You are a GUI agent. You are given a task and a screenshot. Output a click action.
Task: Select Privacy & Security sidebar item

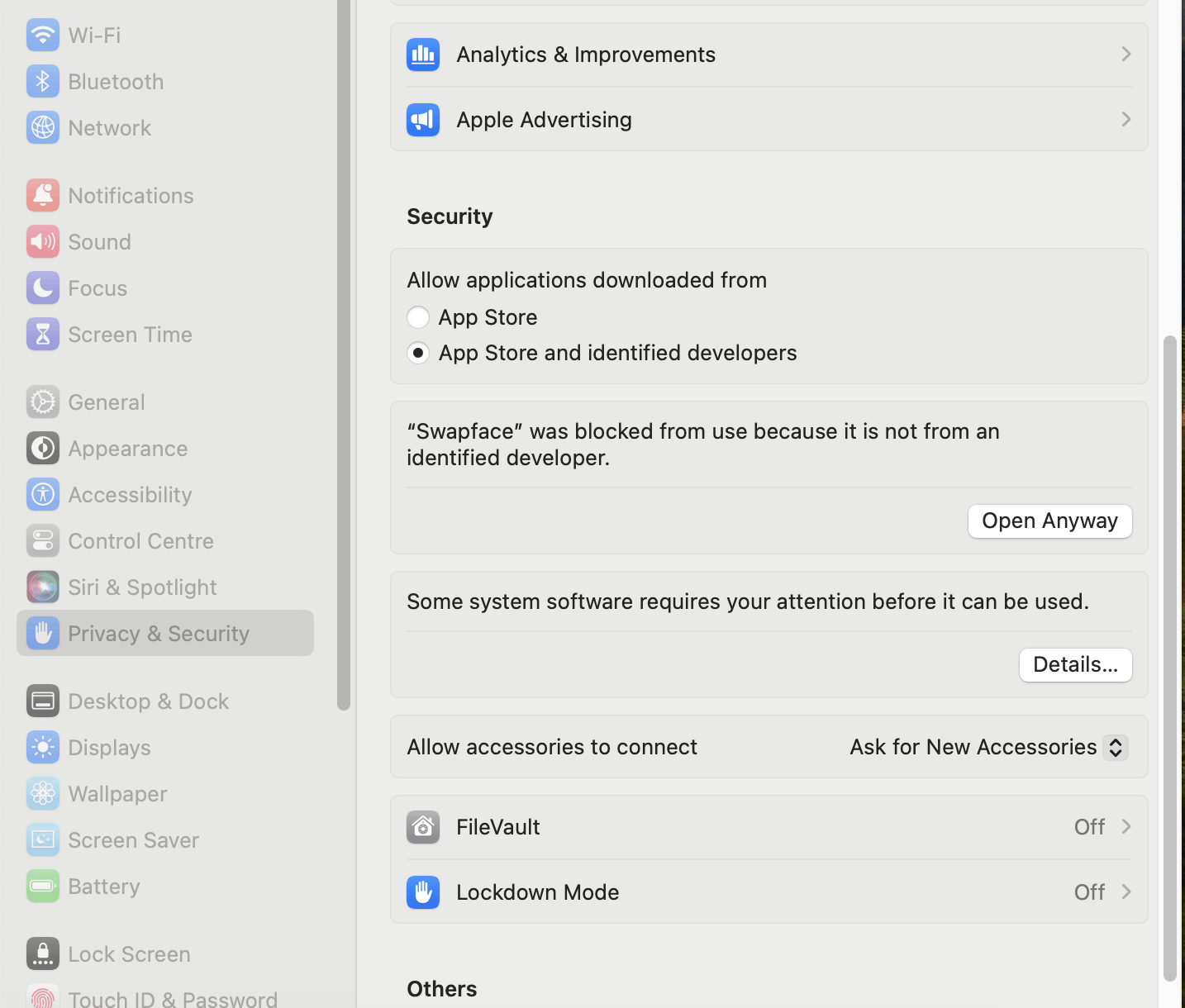pos(165,633)
